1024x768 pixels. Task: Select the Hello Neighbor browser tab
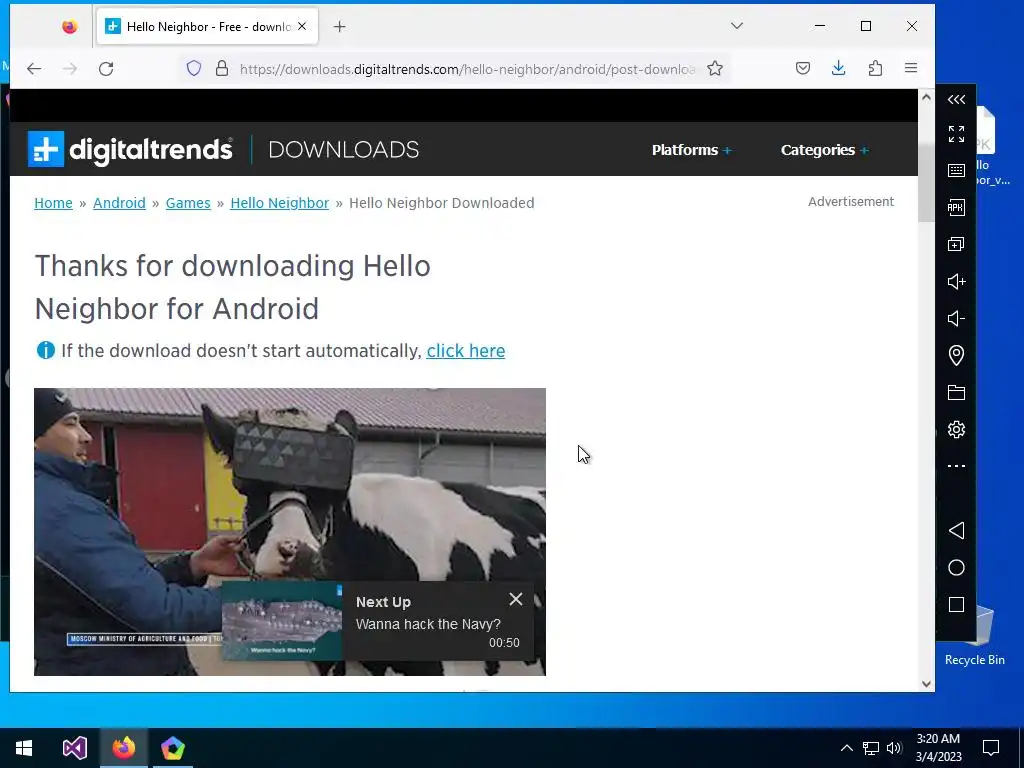pyautogui.click(x=208, y=27)
